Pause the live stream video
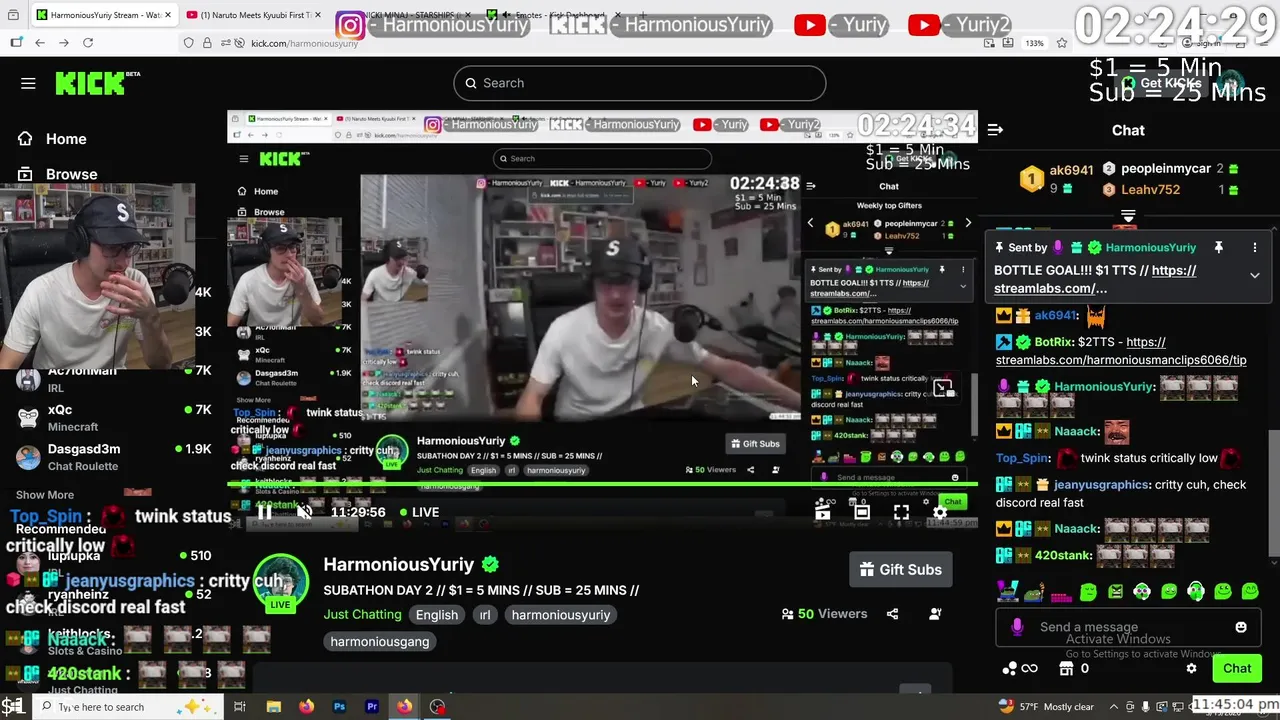The width and height of the screenshot is (1280, 720). (x=264, y=512)
